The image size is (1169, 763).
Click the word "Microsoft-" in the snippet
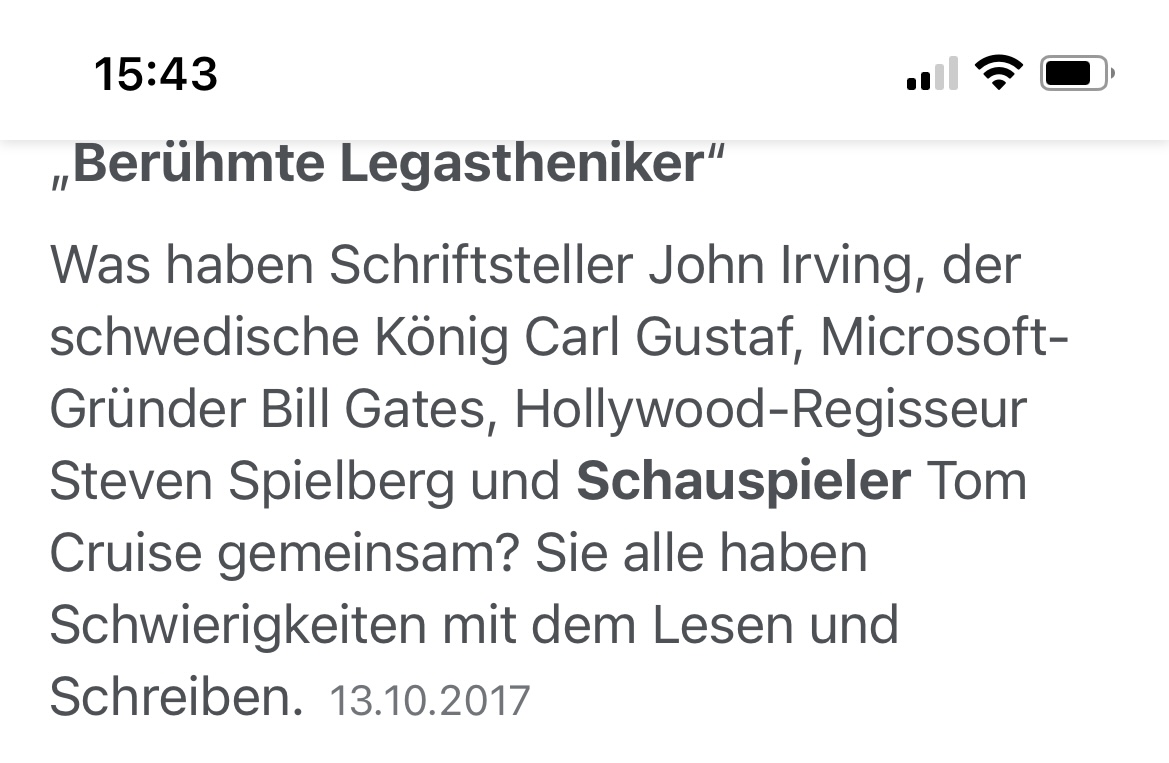pos(944,338)
